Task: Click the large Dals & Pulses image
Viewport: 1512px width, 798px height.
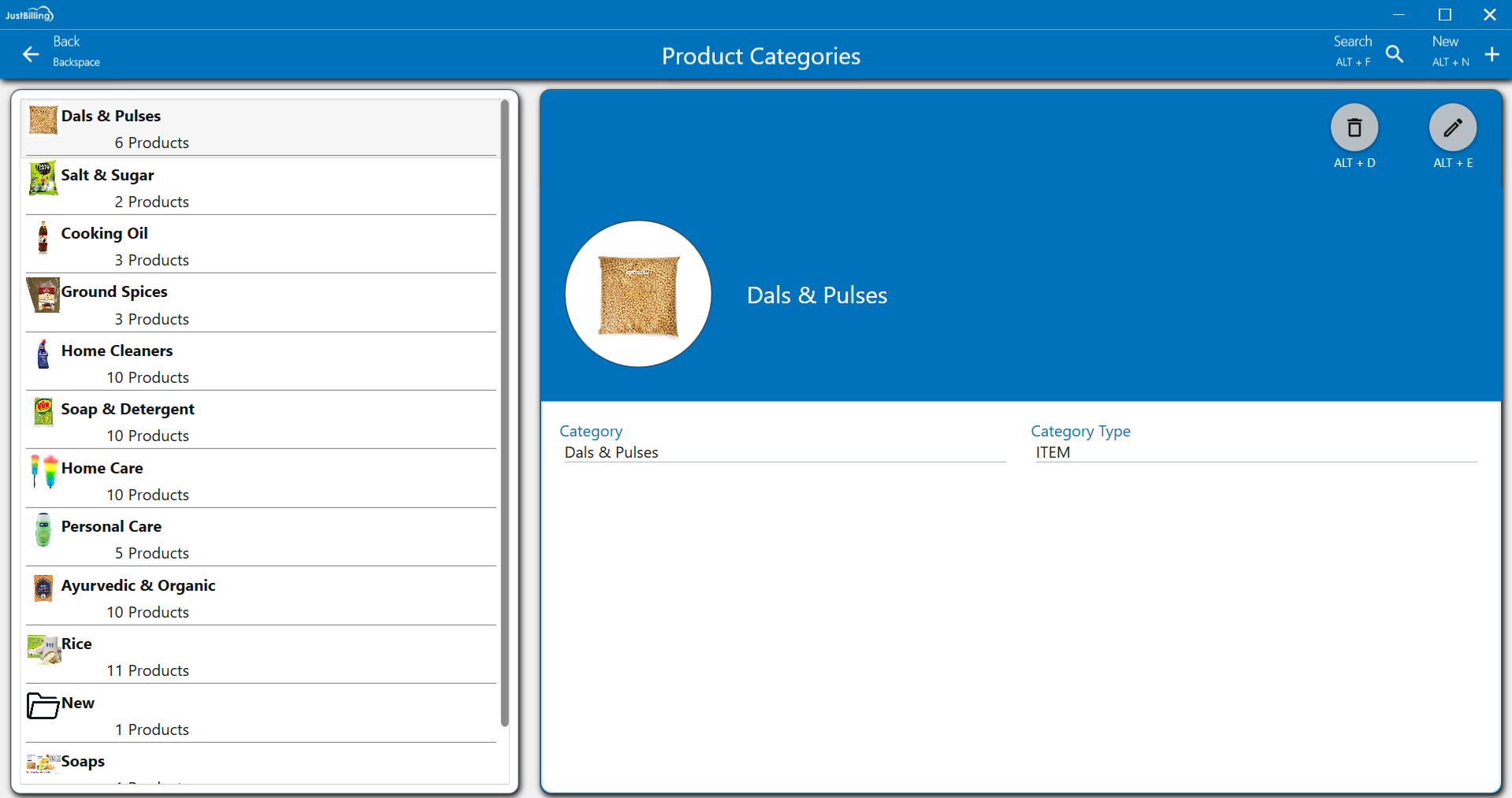Action: pos(638,294)
